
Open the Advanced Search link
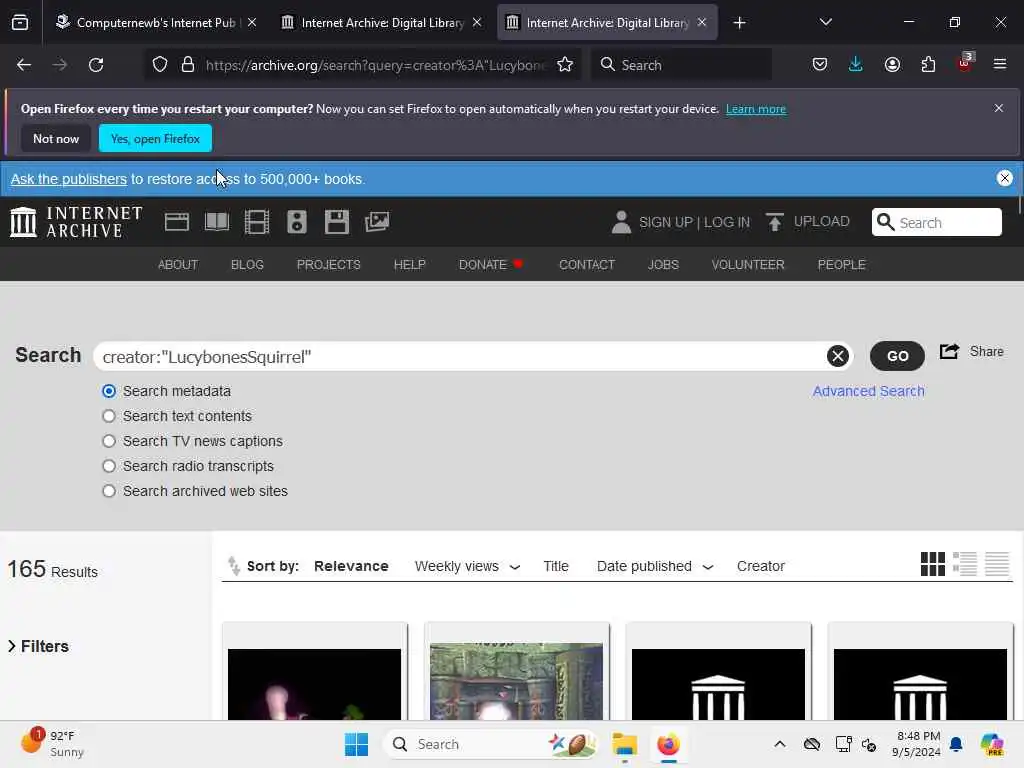point(868,391)
